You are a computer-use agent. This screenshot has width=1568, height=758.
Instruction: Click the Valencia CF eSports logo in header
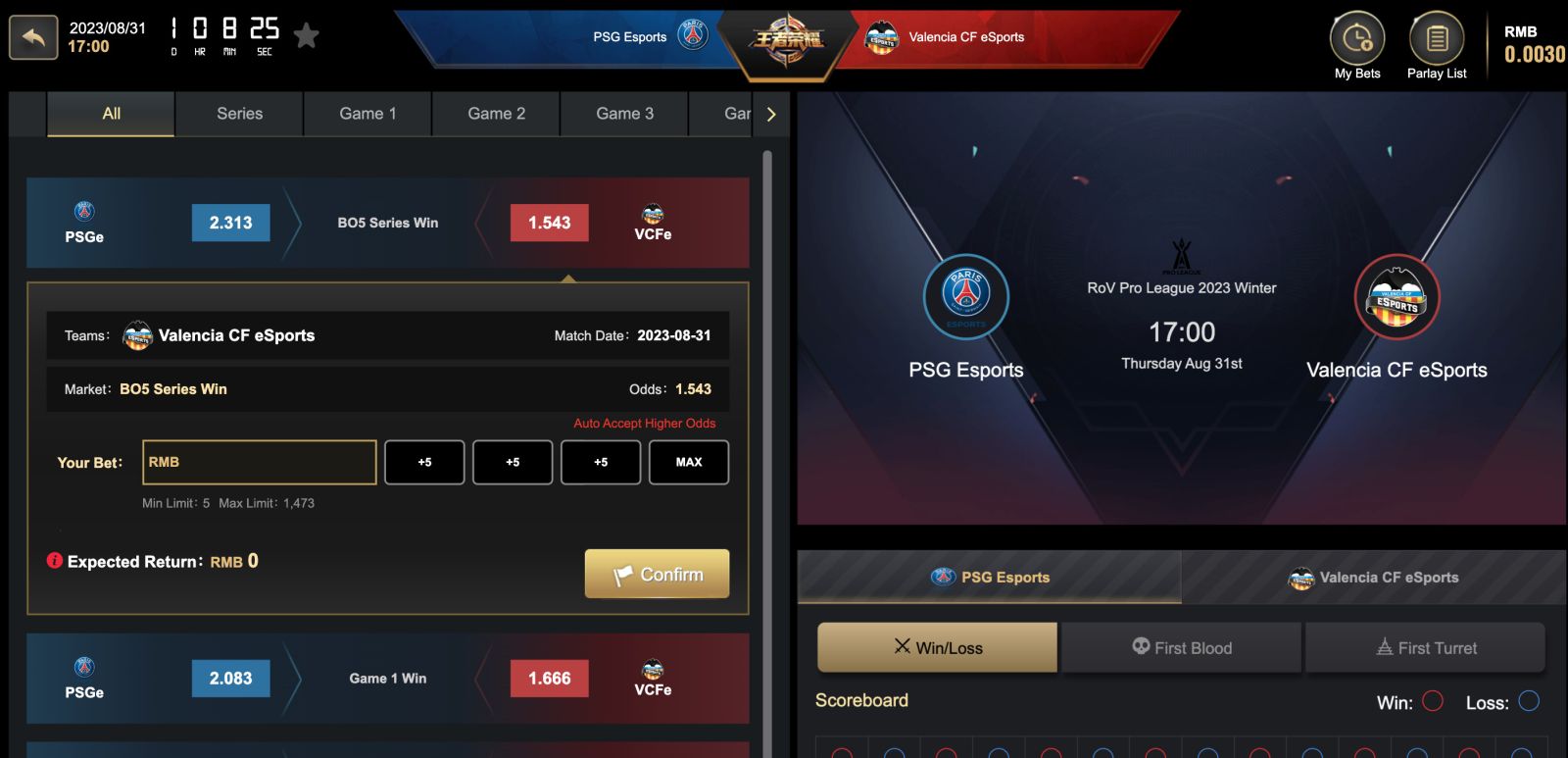[882, 37]
